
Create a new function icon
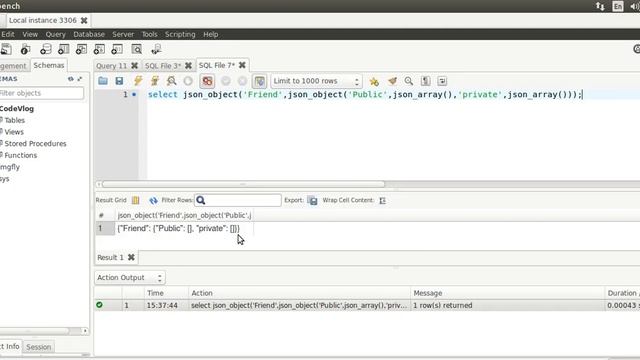point(117,49)
